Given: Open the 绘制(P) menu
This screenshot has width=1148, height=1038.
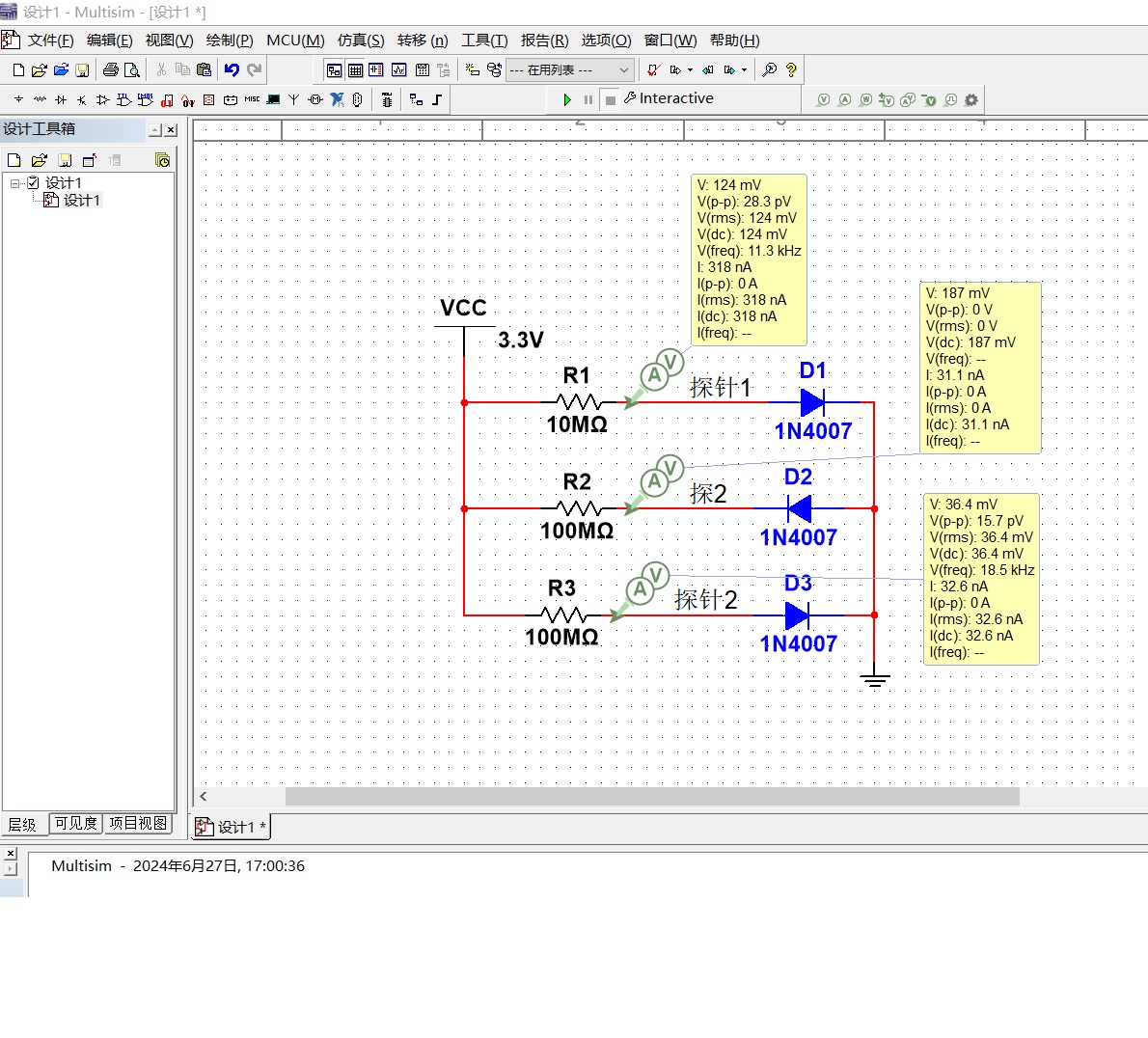Looking at the screenshot, I should [x=230, y=41].
